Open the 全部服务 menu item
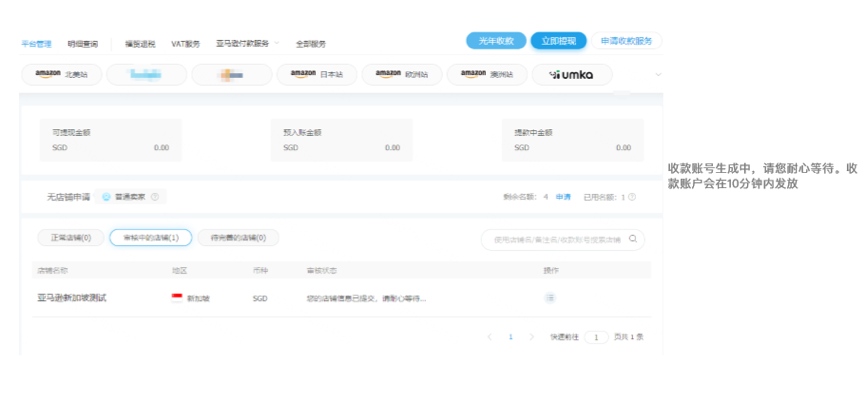The height and width of the screenshot is (400, 864). pos(311,44)
